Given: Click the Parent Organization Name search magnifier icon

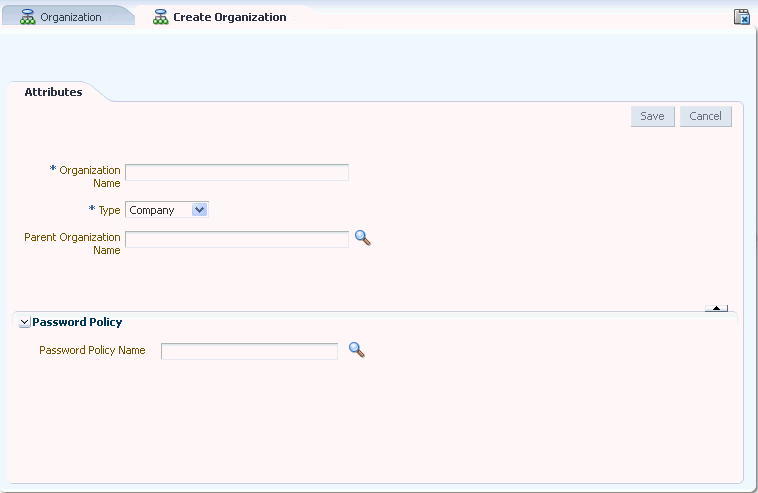Looking at the screenshot, I should point(363,238).
